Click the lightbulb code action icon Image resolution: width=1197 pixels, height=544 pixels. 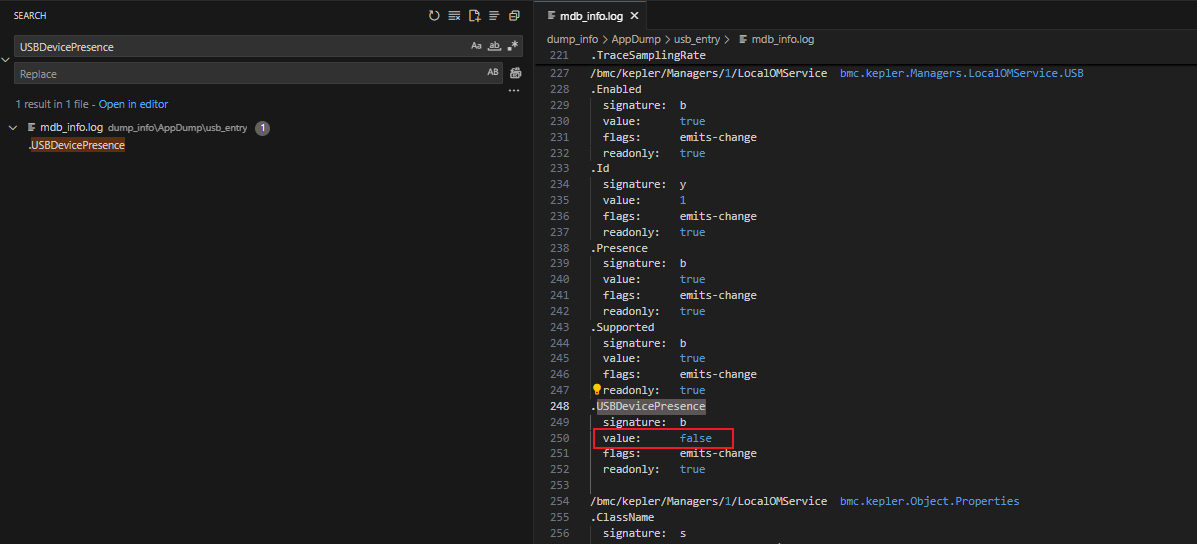(597, 390)
